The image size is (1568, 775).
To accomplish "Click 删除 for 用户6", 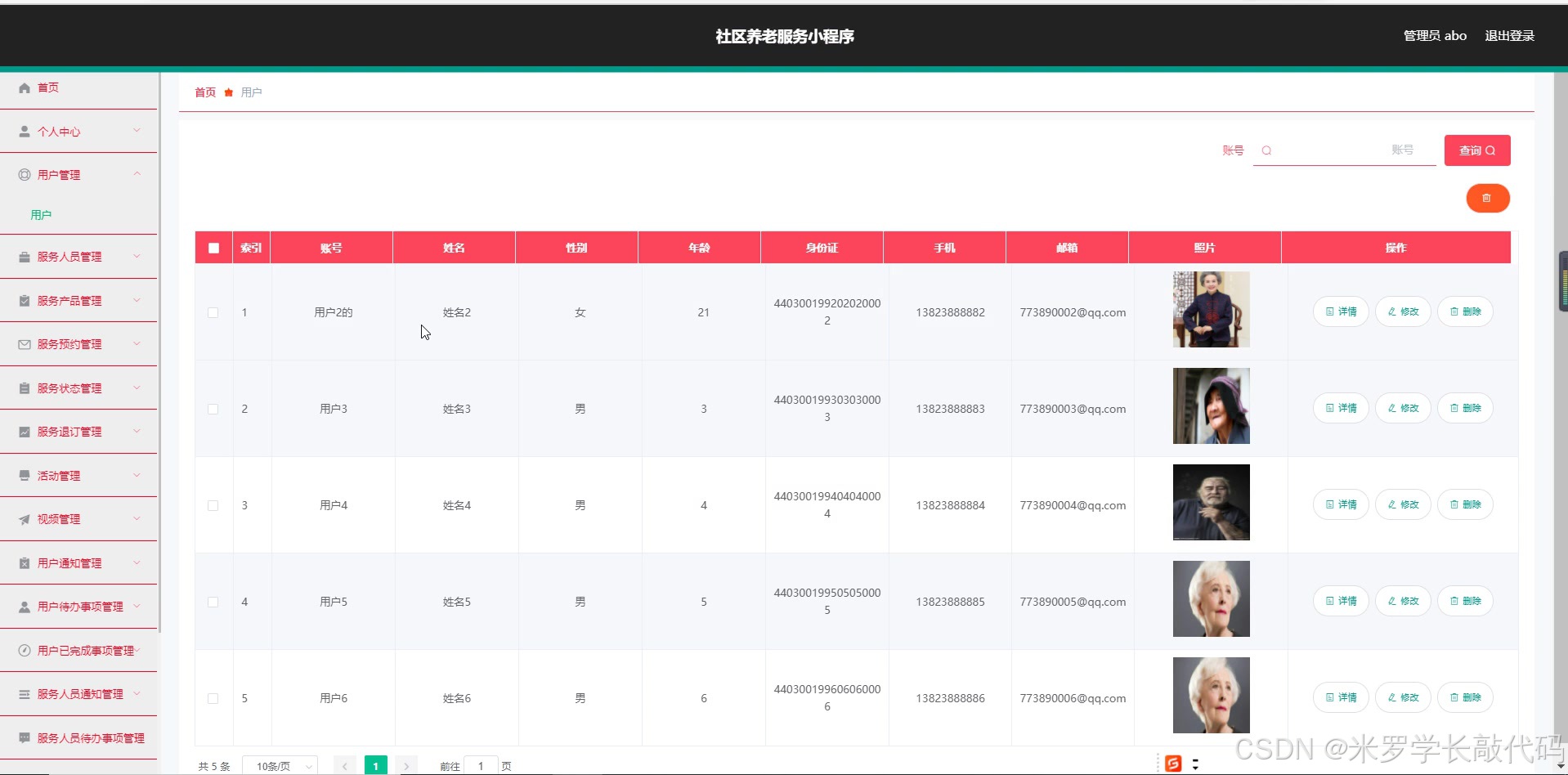I will [x=1465, y=697].
